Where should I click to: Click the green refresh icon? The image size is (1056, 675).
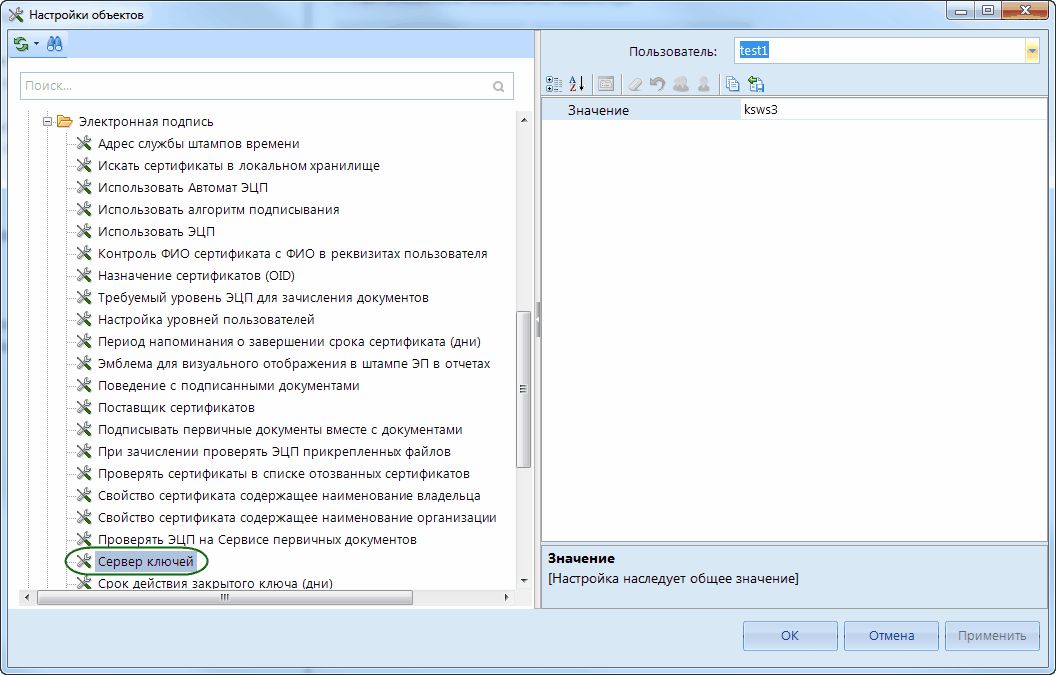[x=21, y=44]
